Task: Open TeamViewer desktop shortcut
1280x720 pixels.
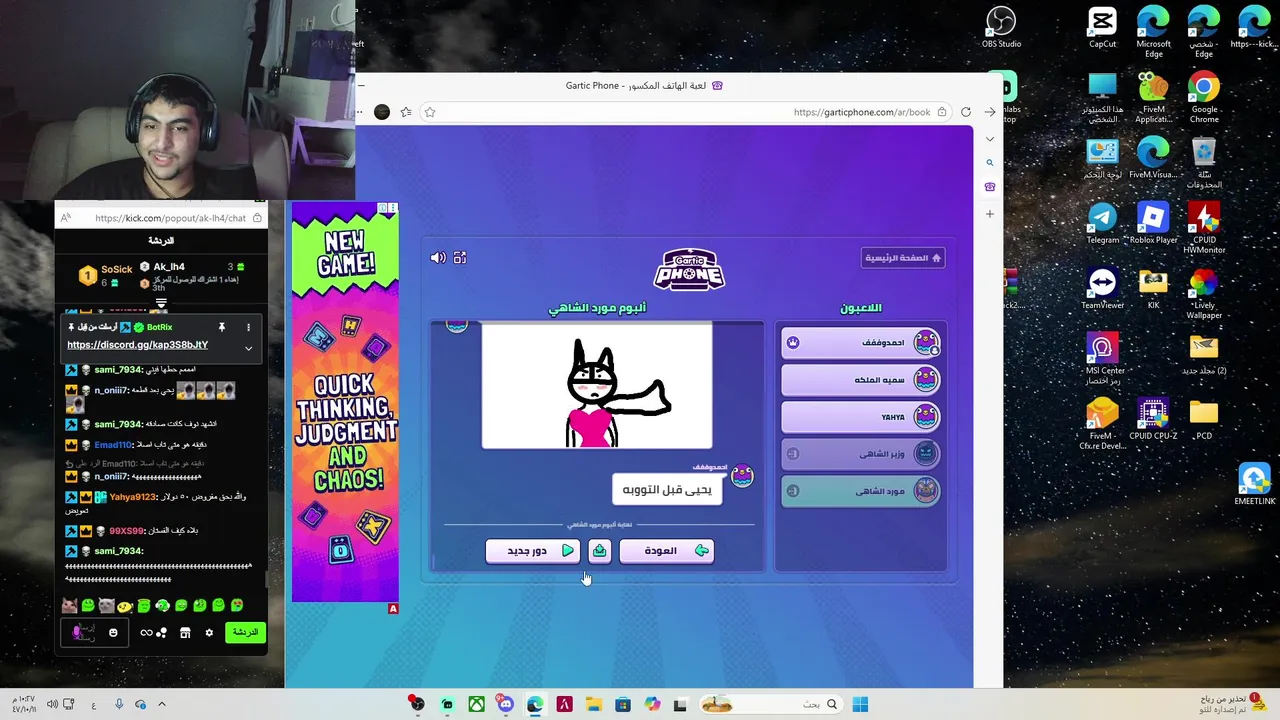Action: pyautogui.click(x=1102, y=288)
